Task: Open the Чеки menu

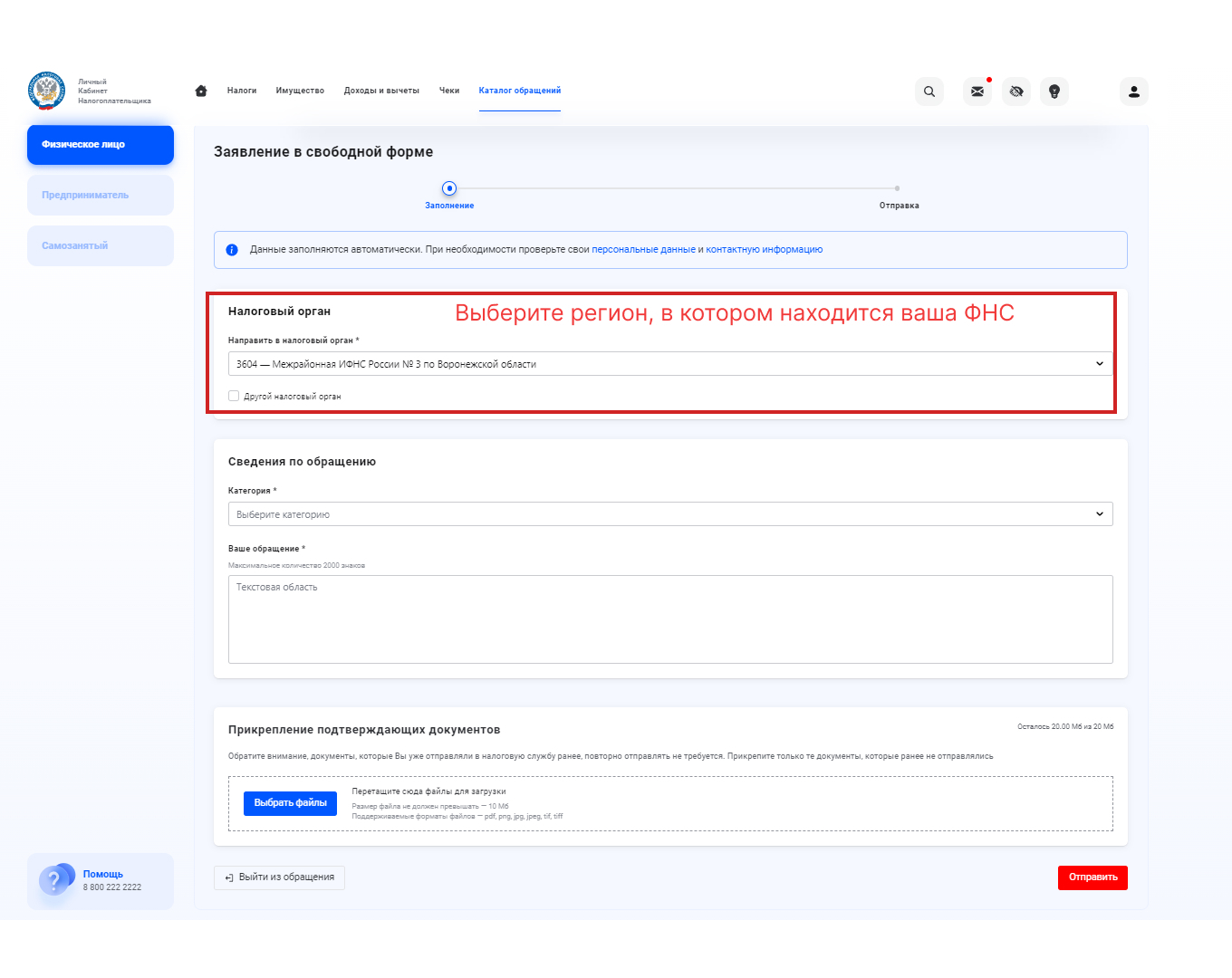Action: 449,91
